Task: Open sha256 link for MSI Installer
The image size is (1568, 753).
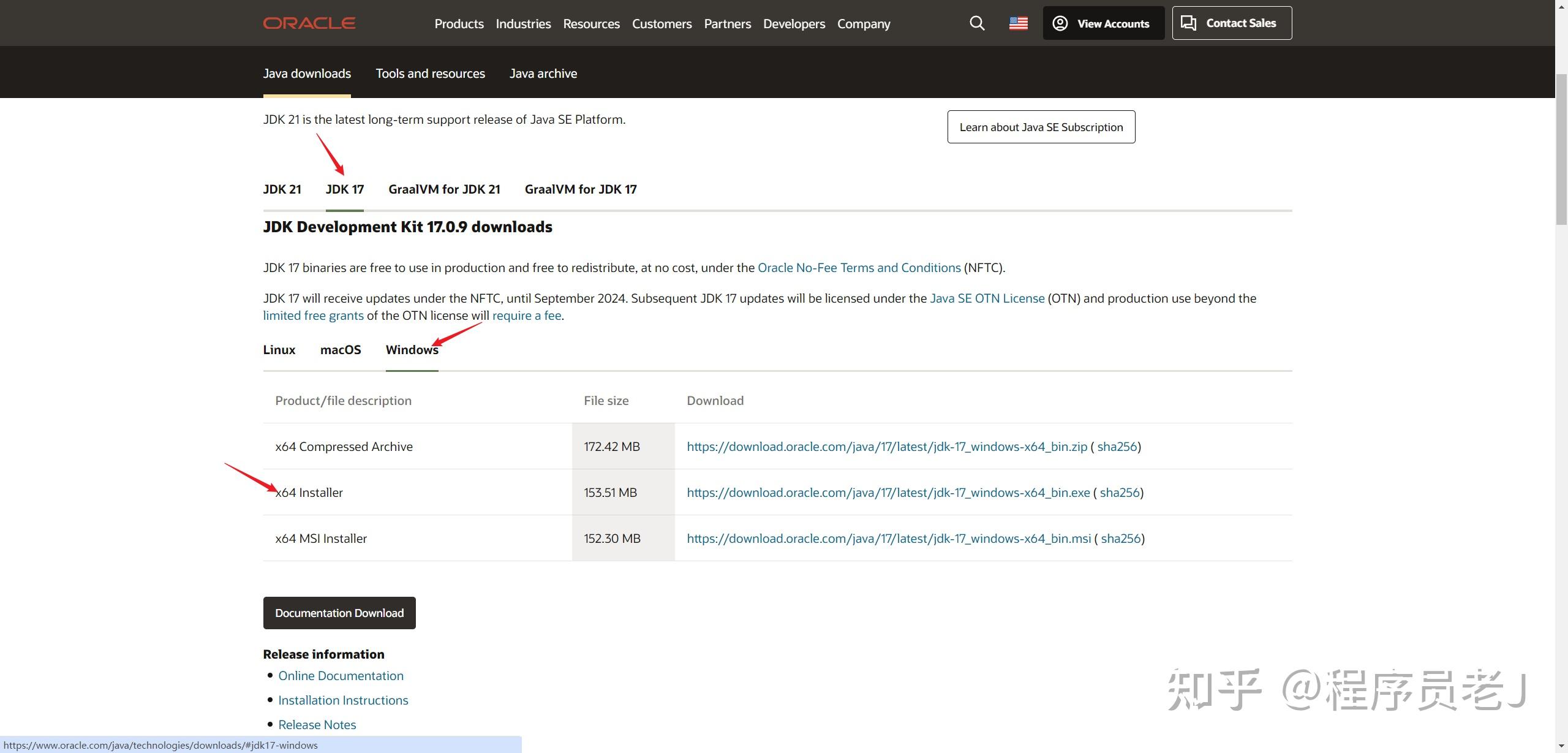Action: (1120, 539)
